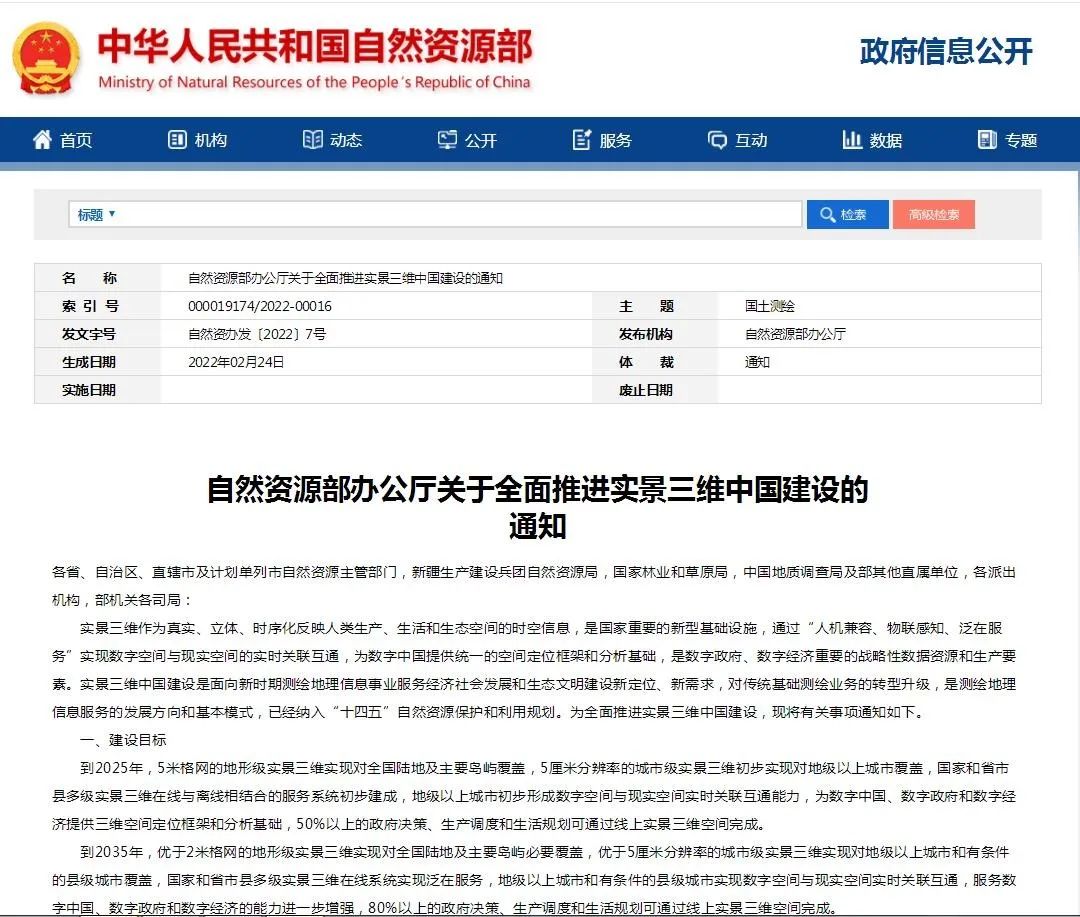Click the national emblem logo
Viewport: 1080px width, 917px height.
(x=47, y=56)
